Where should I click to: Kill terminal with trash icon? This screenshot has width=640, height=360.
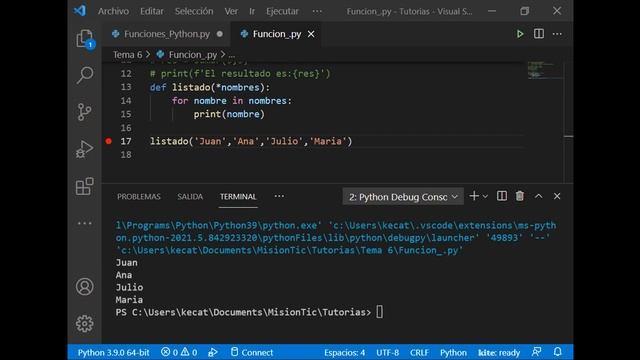pyautogui.click(x=520, y=196)
